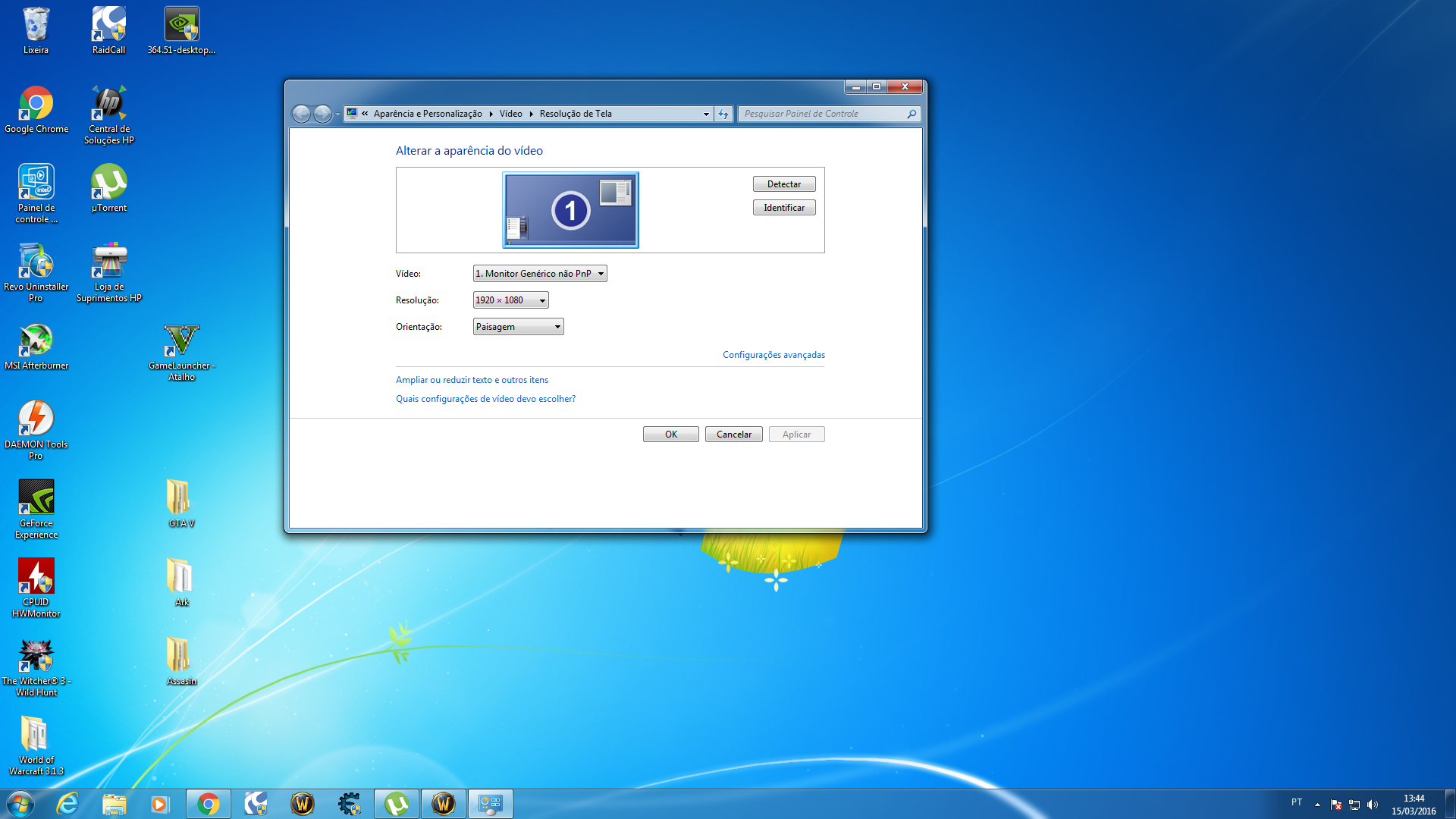Screen dimensions: 1456x819
Task: Launch MSI Afterburner from the desktop
Action: (36, 347)
